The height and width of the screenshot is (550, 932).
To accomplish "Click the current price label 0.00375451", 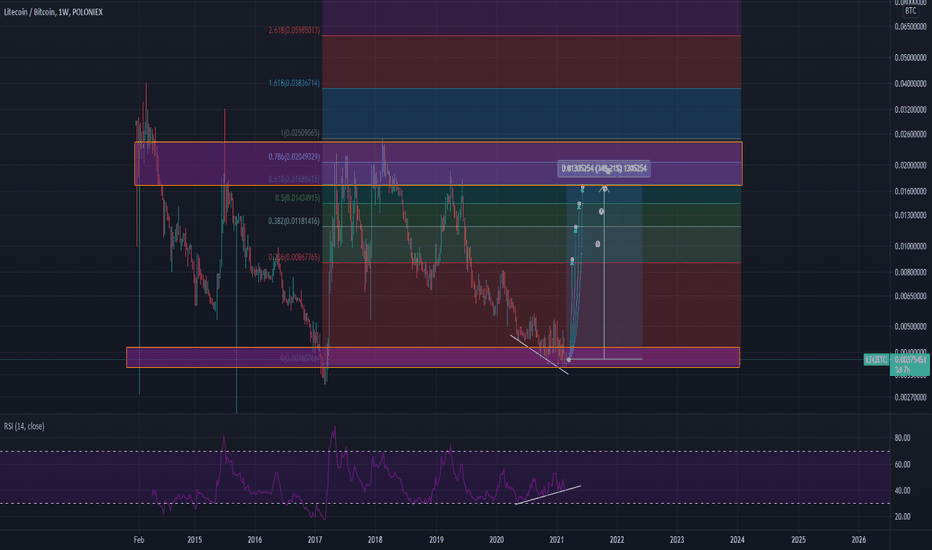I will click(x=910, y=360).
